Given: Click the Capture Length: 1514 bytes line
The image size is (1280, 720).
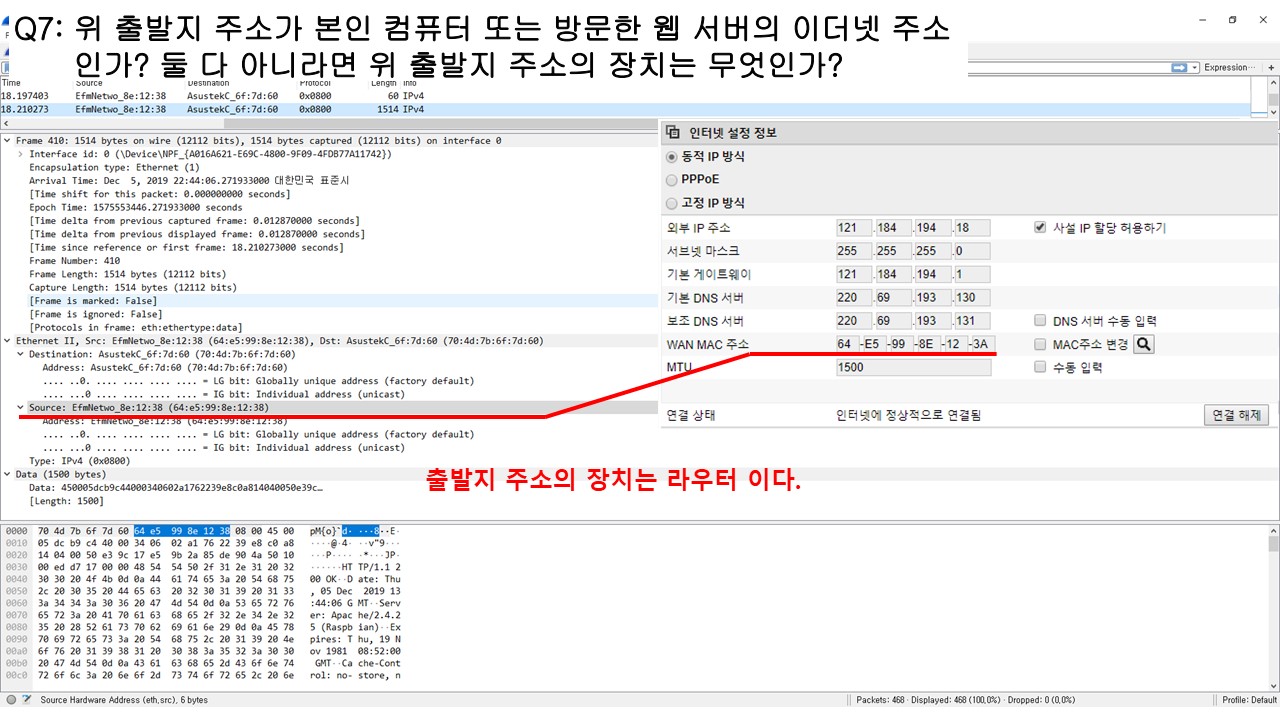Looking at the screenshot, I should pos(133,287).
